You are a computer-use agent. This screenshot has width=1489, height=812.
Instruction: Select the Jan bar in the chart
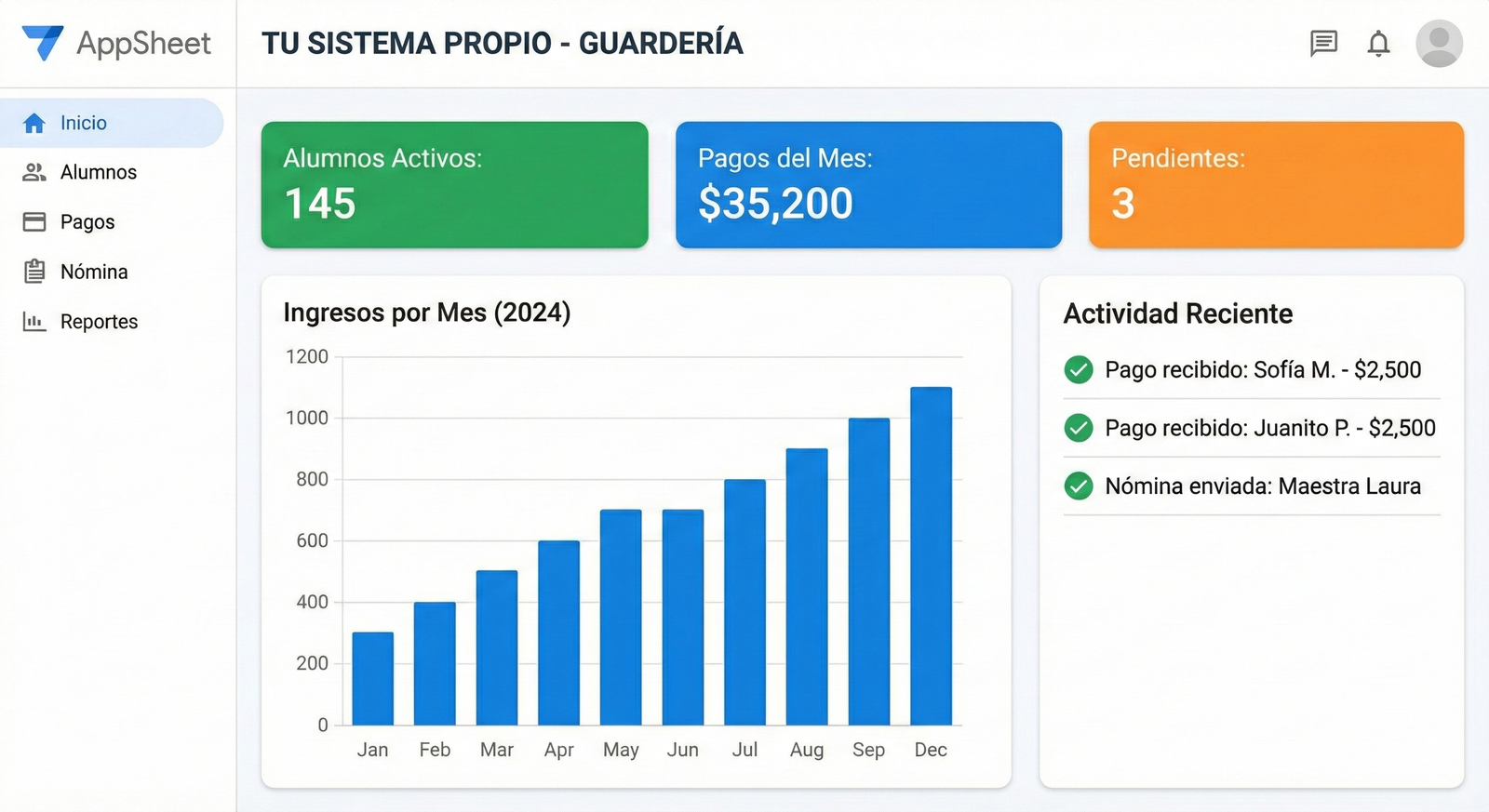pos(372,679)
